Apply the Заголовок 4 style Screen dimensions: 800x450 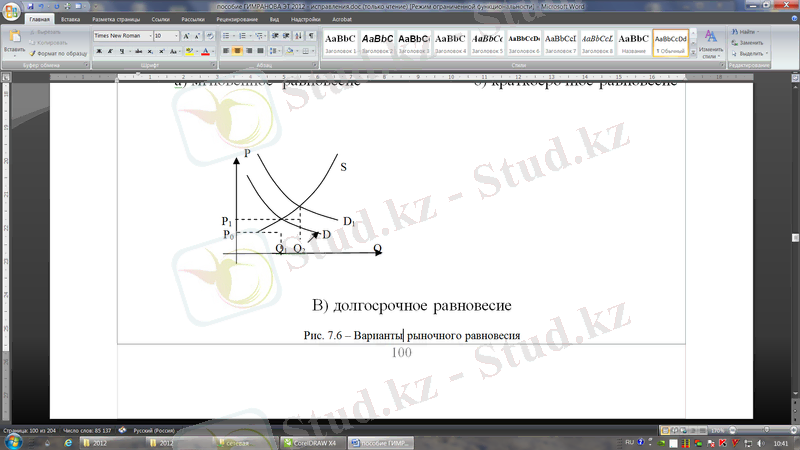point(450,43)
